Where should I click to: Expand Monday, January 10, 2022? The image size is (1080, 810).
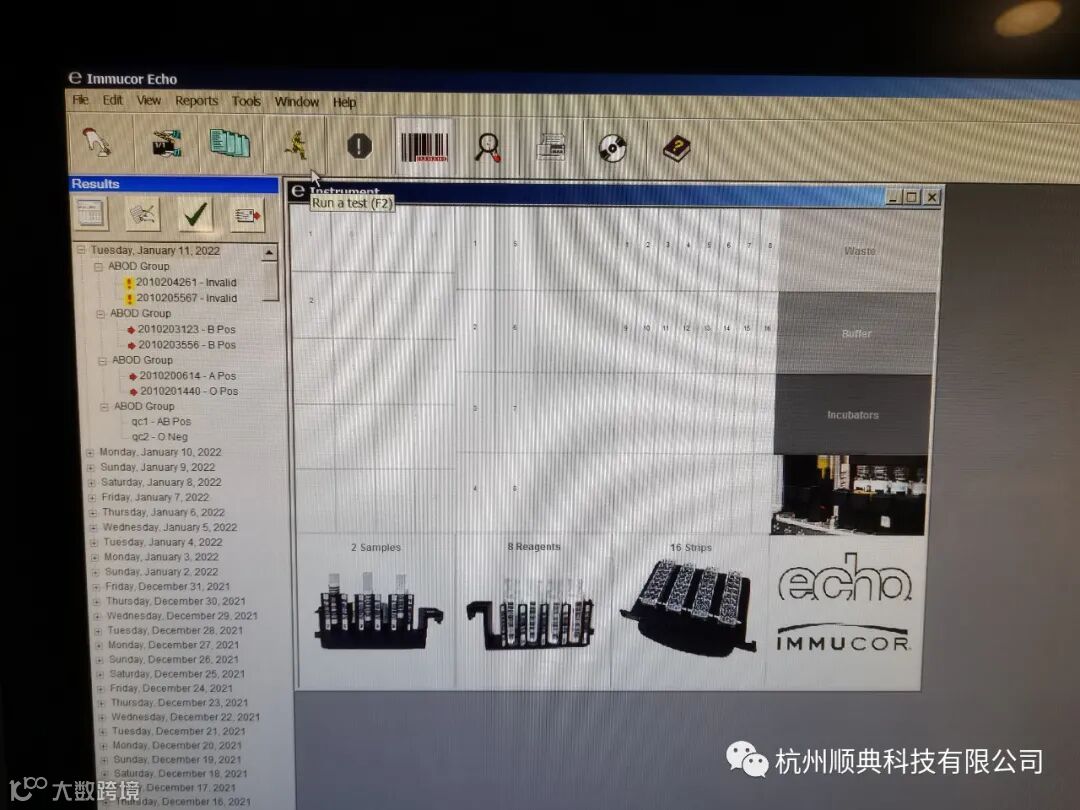90,453
